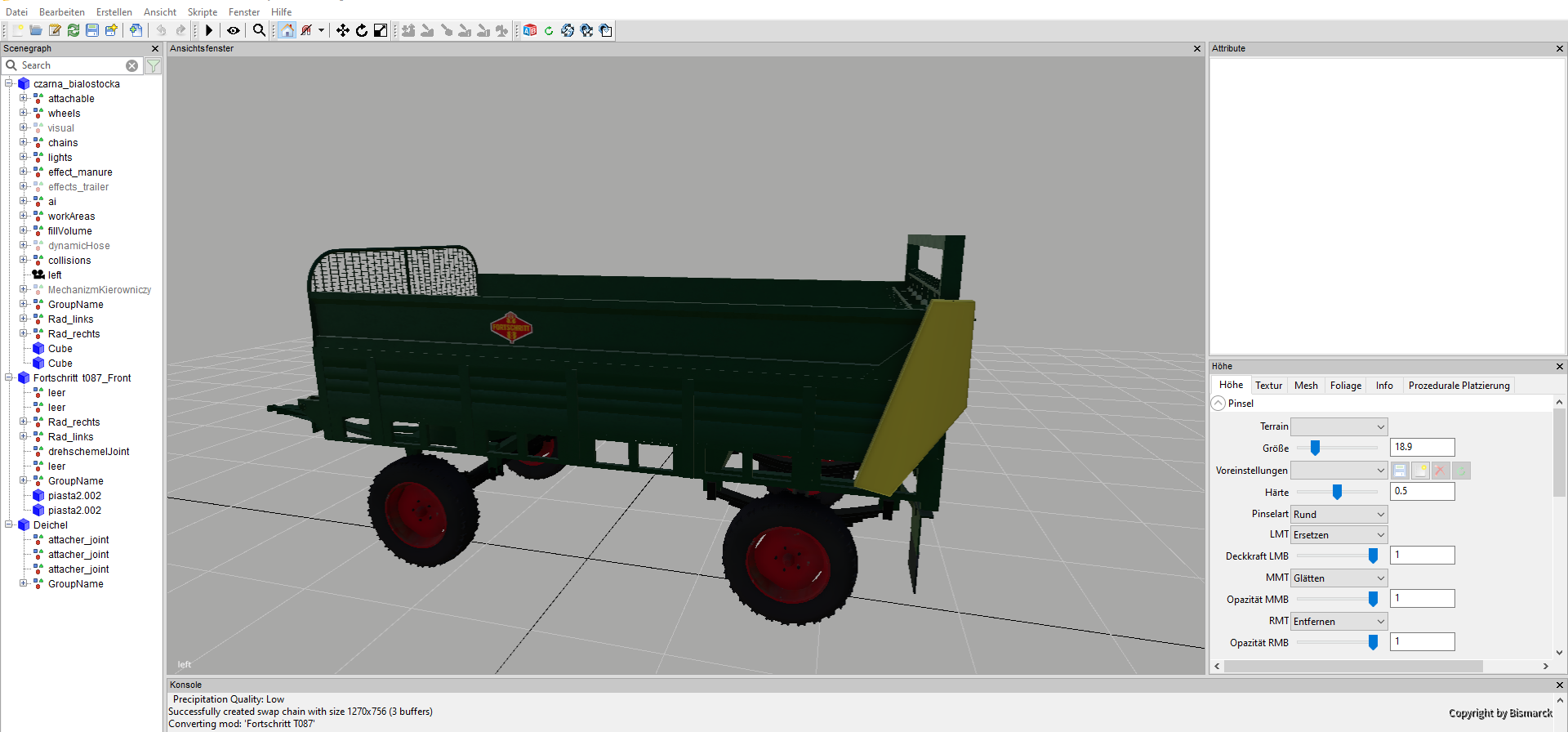Select the collisions item in the scenegraph

[x=69, y=261]
